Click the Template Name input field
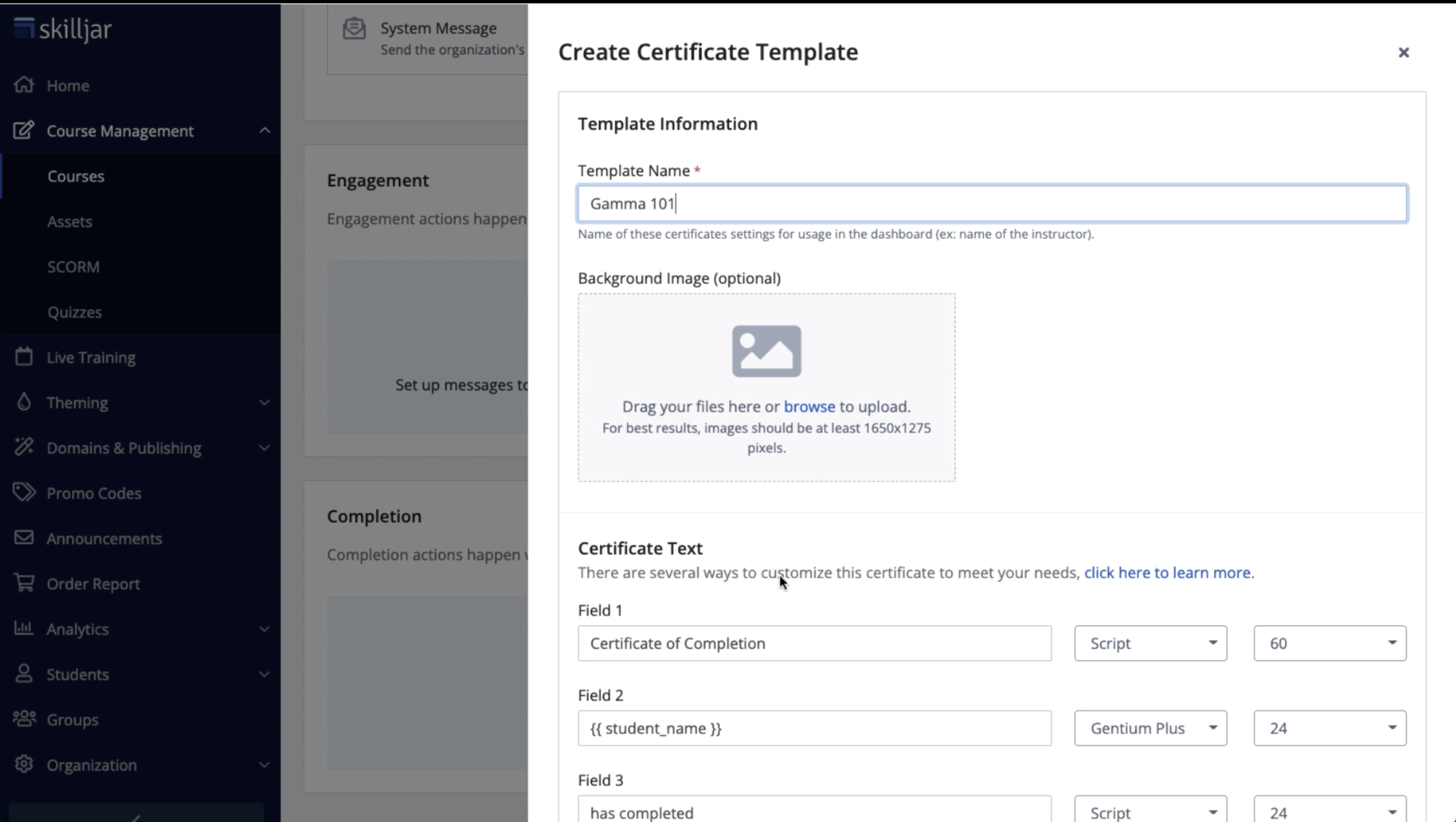This screenshot has width=1456, height=822. coord(991,203)
